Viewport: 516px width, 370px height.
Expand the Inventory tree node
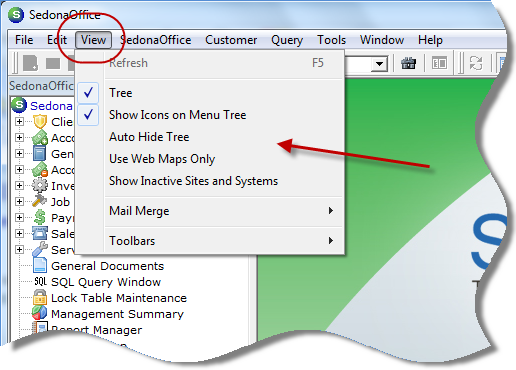[19, 186]
